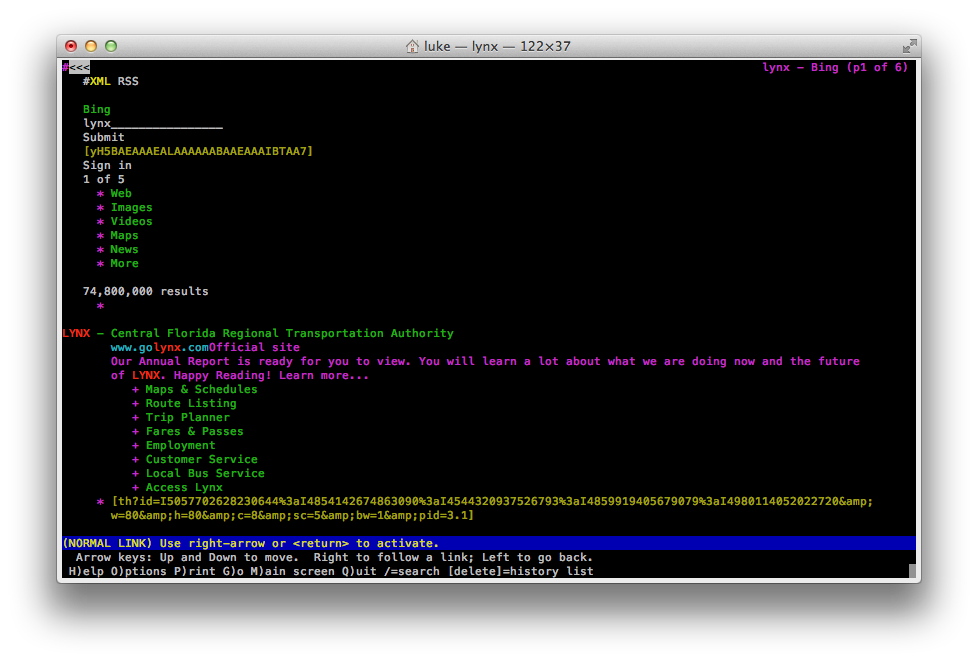Open the Fares & Passes link
The image size is (978, 662).
point(194,432)
